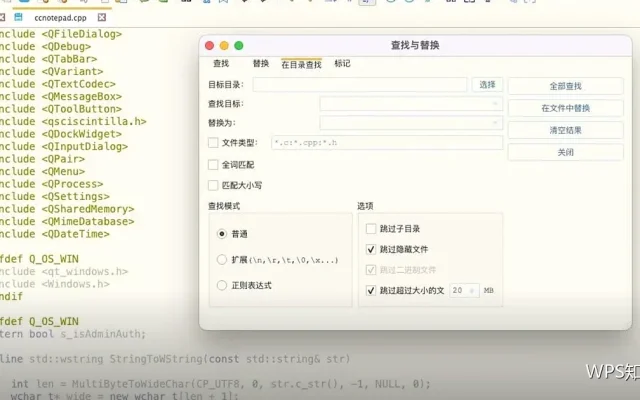
Task: Enable the 文件类型 checkbox
Action: (213, 142)
